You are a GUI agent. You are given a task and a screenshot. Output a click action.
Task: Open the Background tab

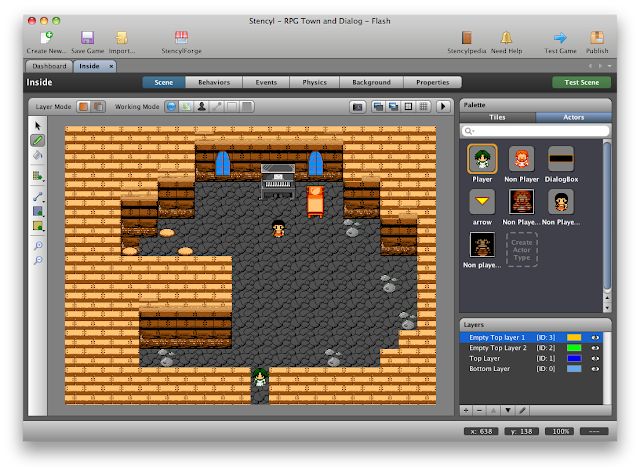coord(371,82)
